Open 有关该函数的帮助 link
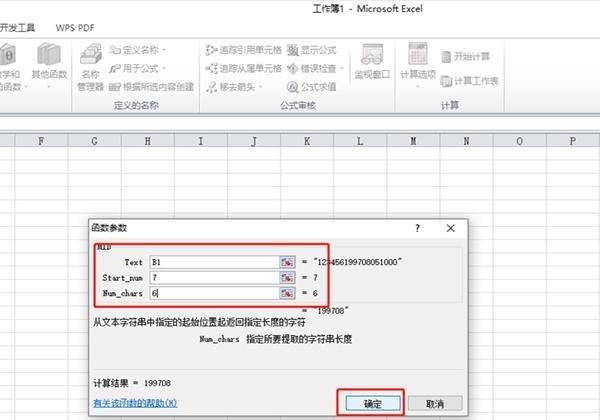 [x=135, y=403]
